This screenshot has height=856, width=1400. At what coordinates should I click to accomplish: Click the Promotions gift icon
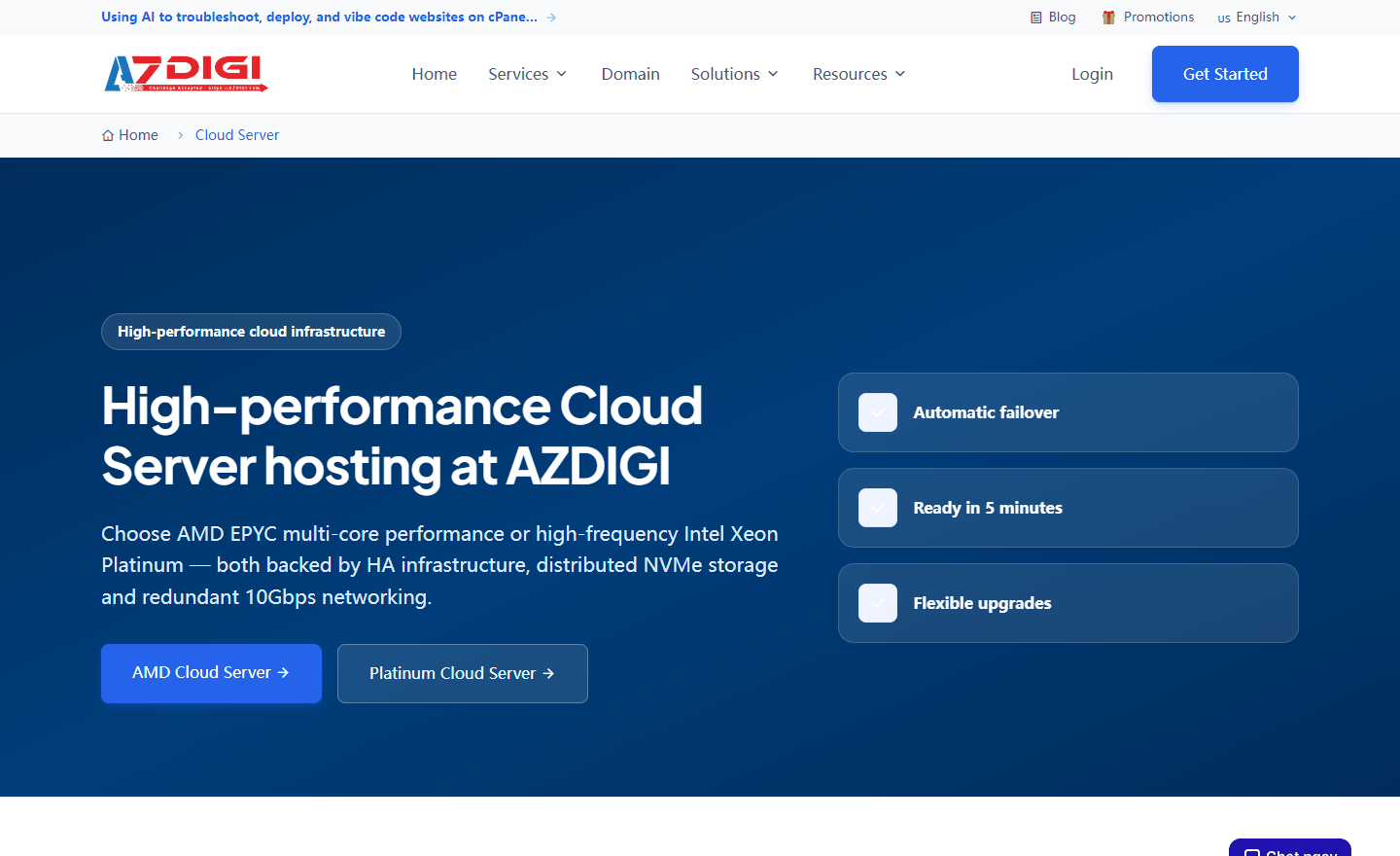point(1108,18)
